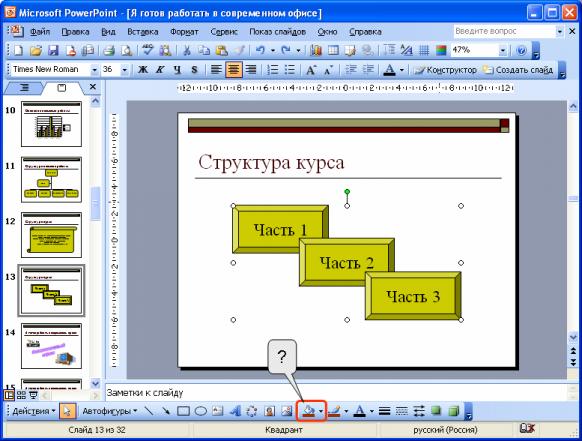Screen dimensions: 582x441
Task: Expand the 47% zoom dropdown
Action: [x=503, y=50]
